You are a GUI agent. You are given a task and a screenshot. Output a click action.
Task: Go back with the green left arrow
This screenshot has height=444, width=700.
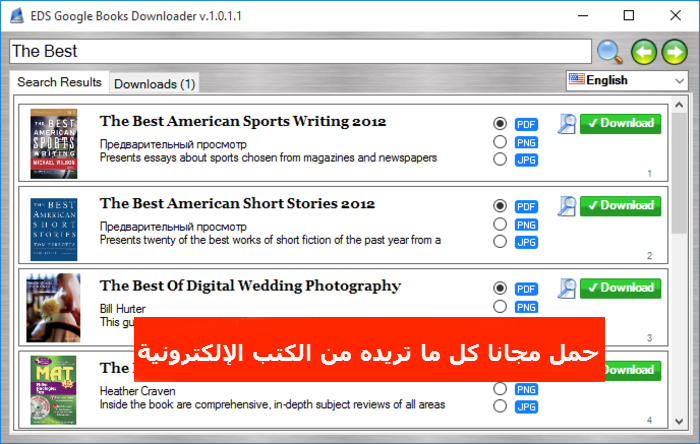click(643, 52)
